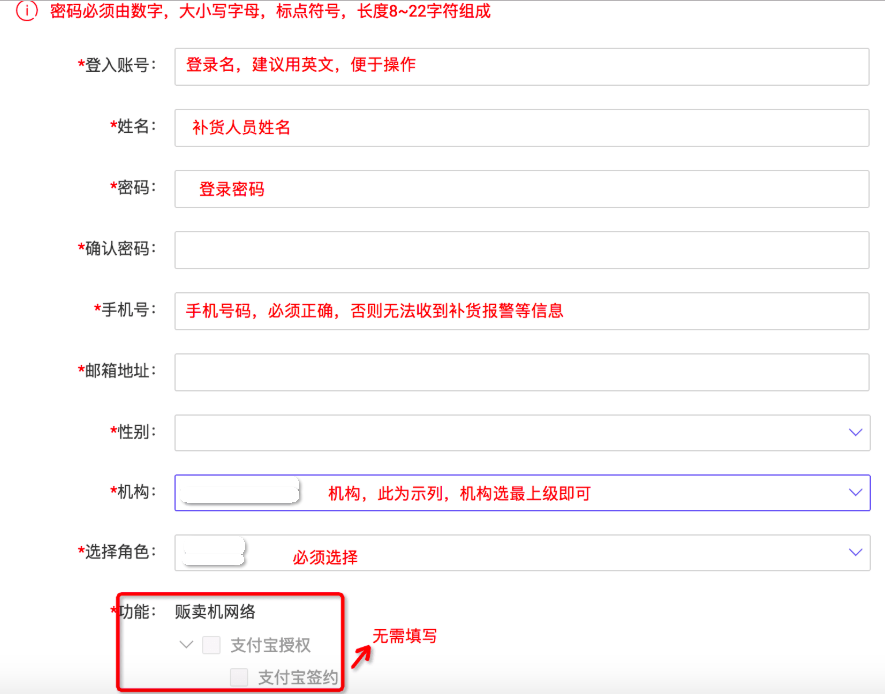Expand the 性别 dropdown arrow
This screenshot has width=885, height=694.
click(855, 432)
